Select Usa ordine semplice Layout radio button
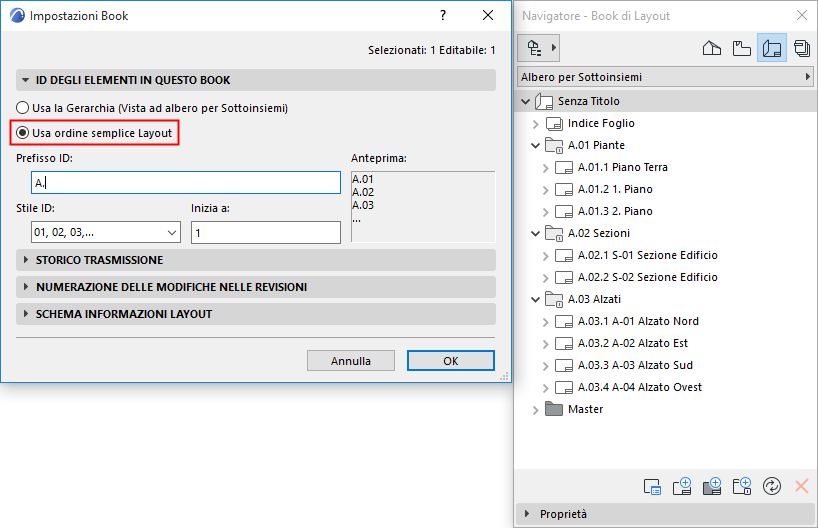The height and width of the screenshot is (528, 818). click(22, 133)
